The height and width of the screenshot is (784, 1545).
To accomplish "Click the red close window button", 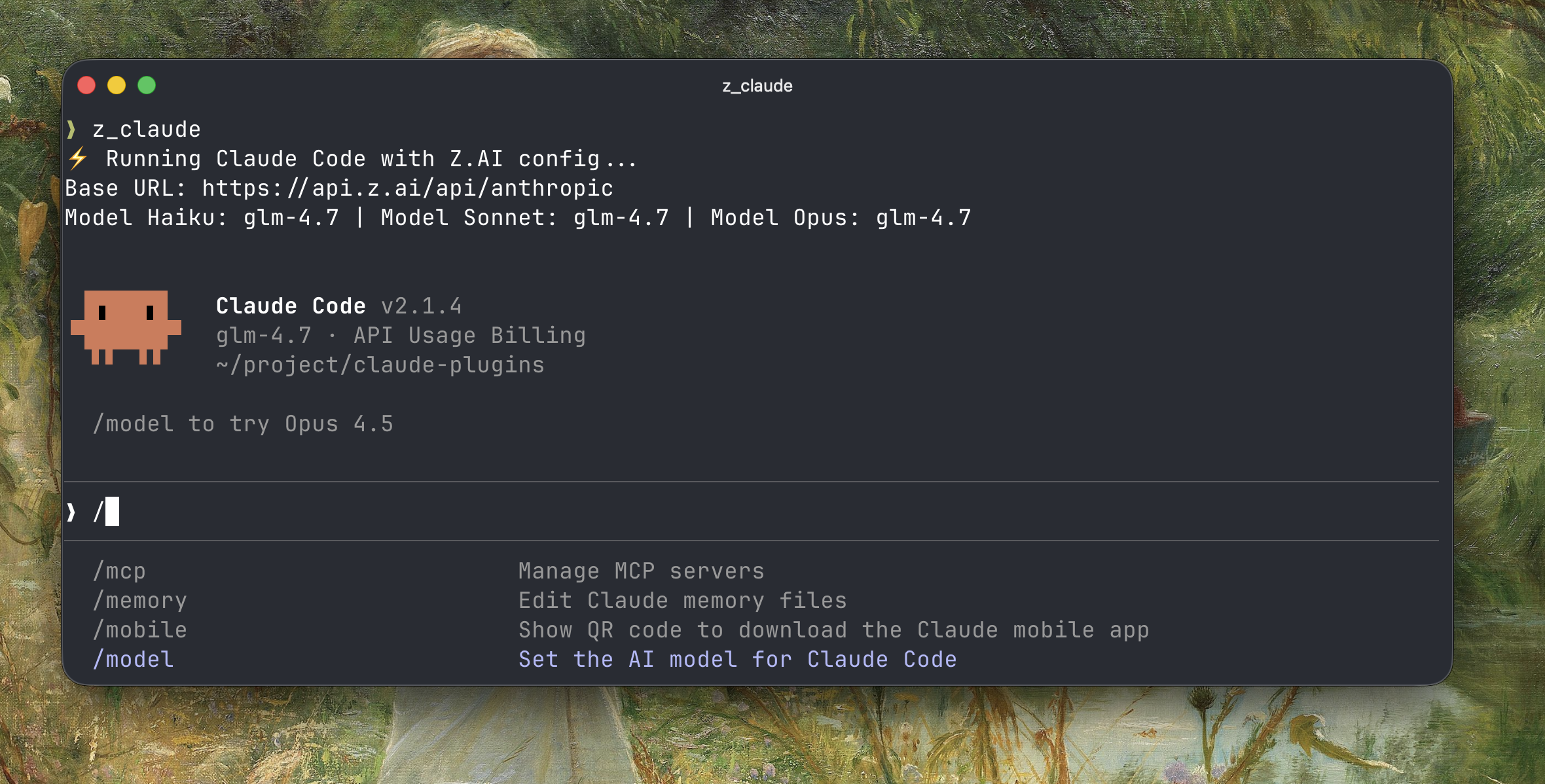I will [x=86, y=85].
